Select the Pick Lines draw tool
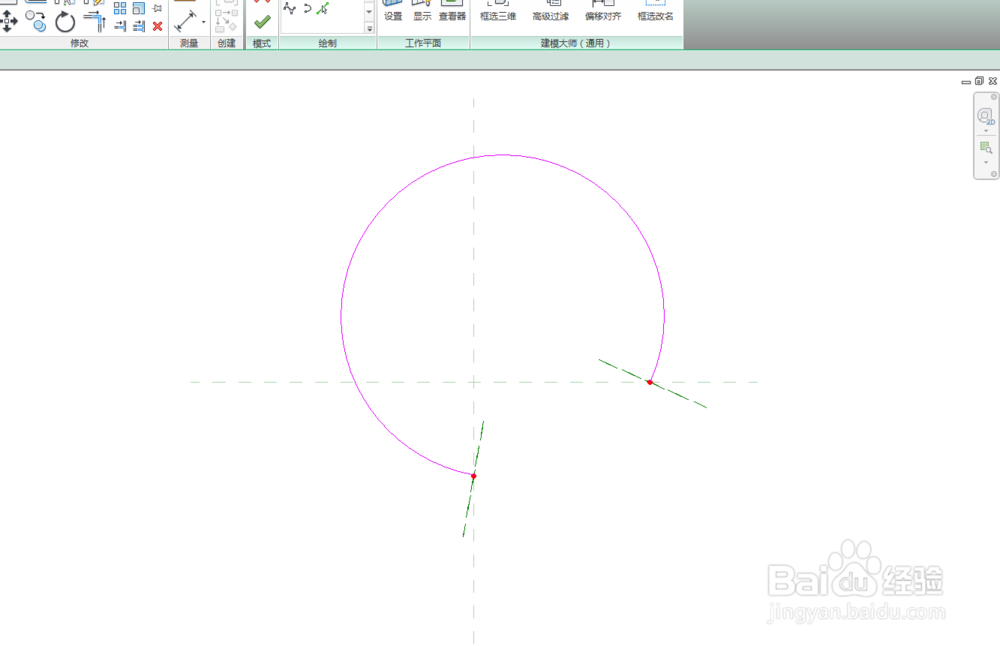 pyautogui.click(x=323, y=8)
